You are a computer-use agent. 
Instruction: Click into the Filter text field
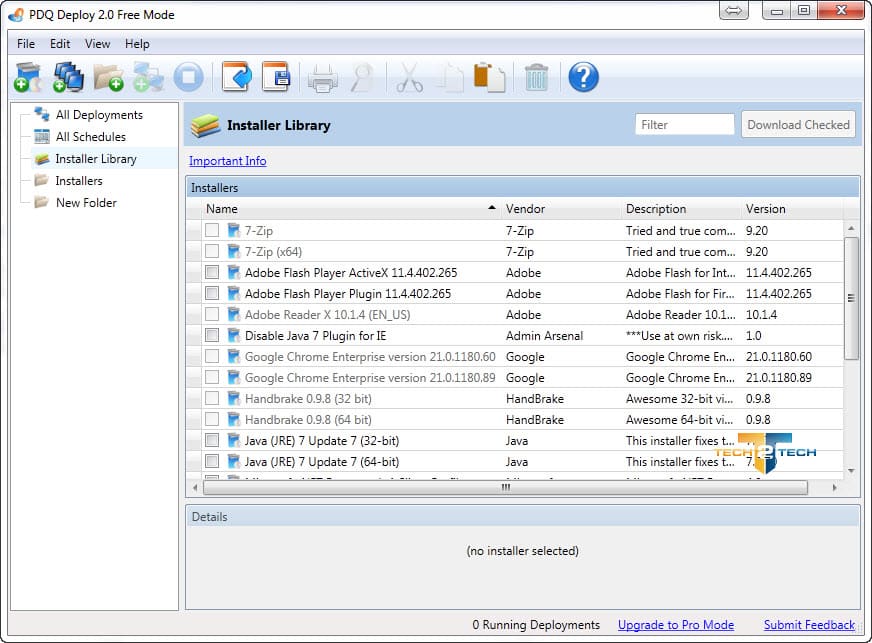[x=685, y=125]
